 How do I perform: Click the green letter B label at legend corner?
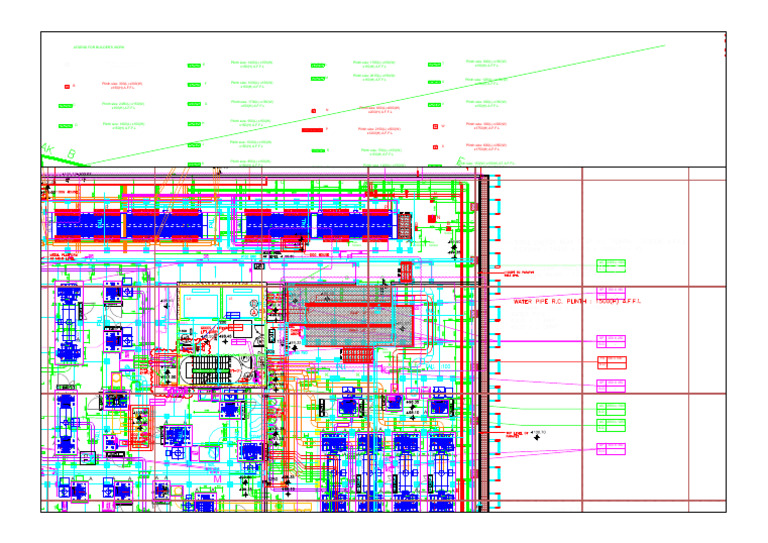(x=71, y=154)
